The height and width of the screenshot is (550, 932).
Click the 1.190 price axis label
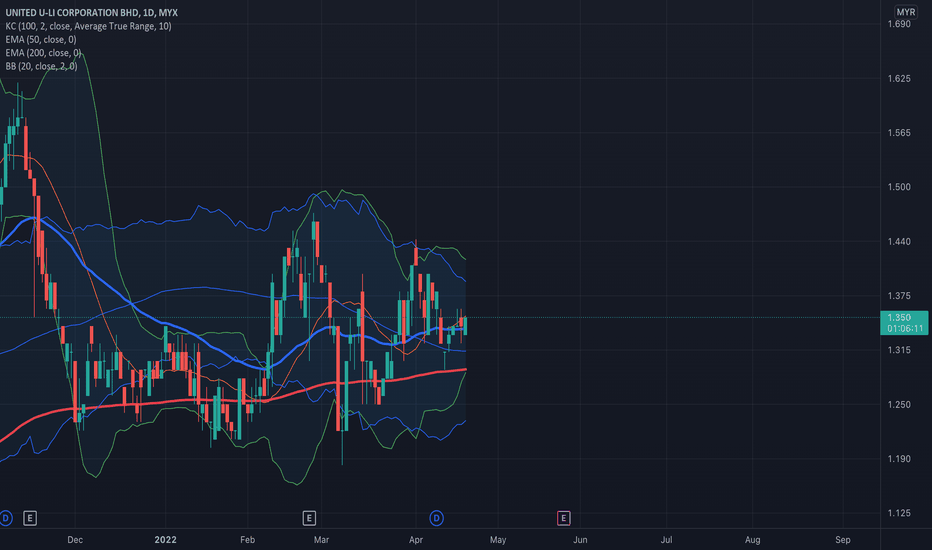tap(899, 458)
